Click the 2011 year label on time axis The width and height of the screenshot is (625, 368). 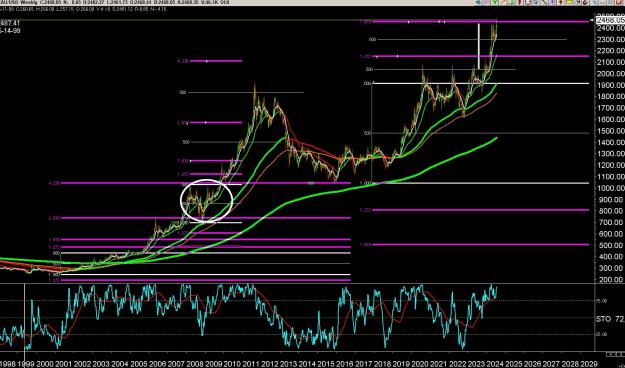click(x=251, y=364)
